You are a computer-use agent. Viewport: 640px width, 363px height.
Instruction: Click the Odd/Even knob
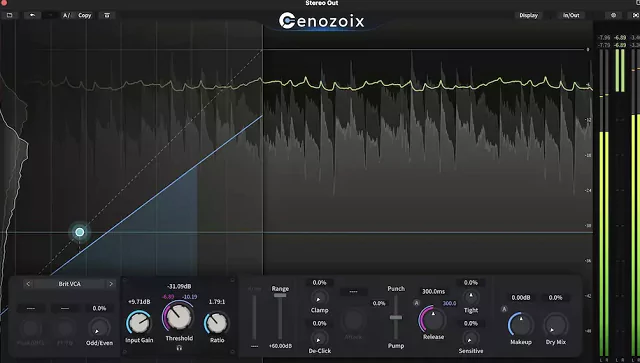(x=99, y=327)
